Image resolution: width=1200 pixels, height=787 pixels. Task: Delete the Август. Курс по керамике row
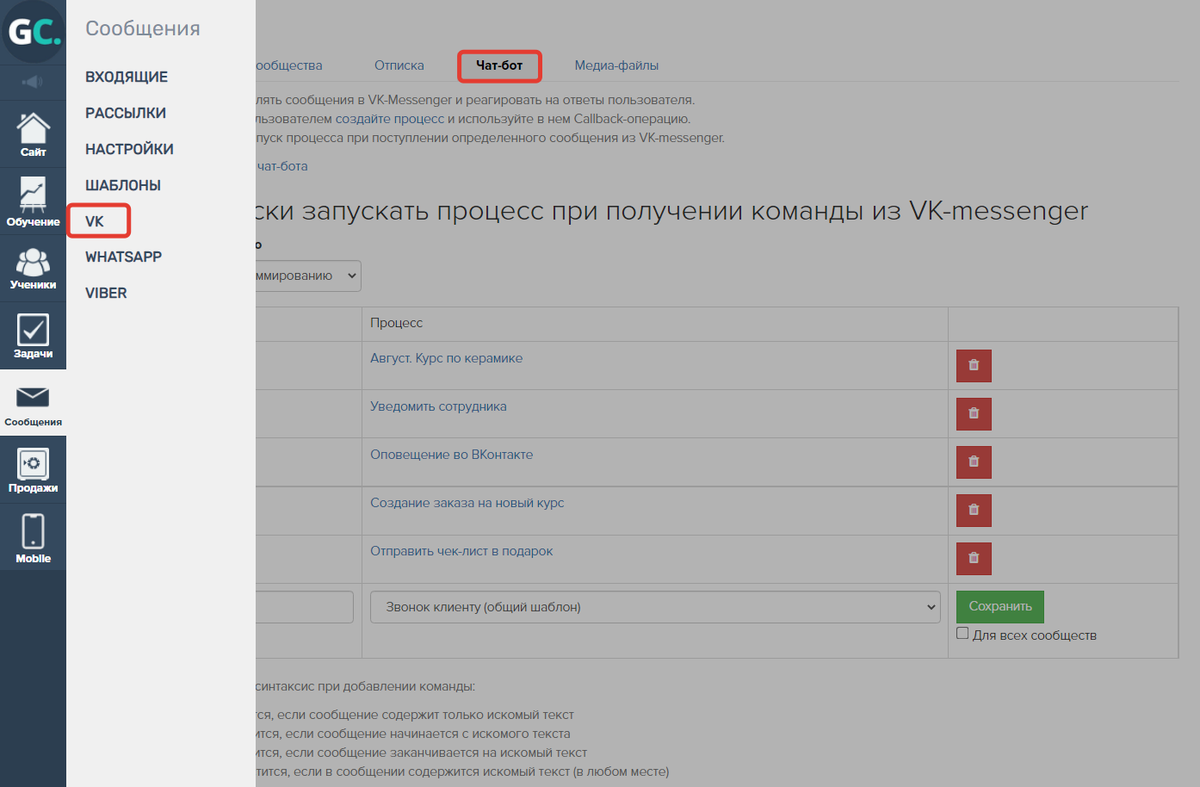(973, 366)
